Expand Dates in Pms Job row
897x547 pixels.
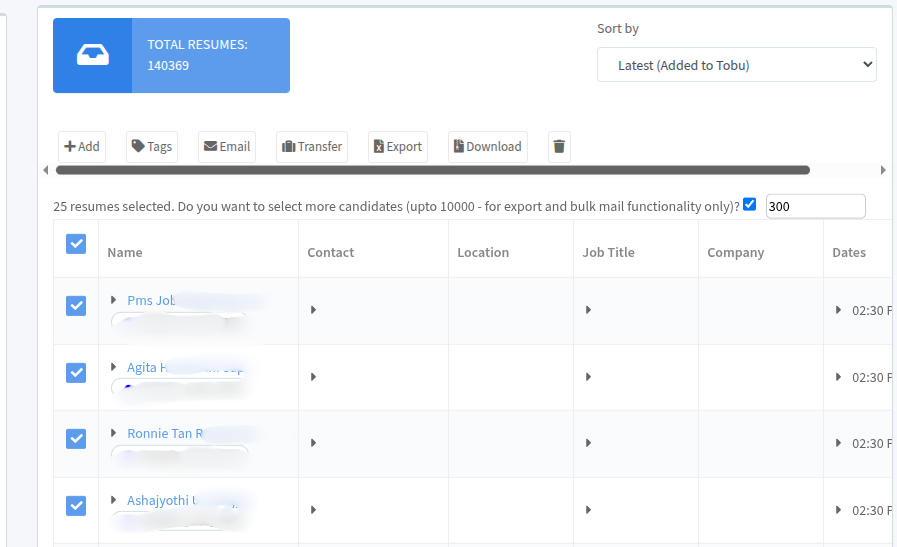click(x=838, y=310)
